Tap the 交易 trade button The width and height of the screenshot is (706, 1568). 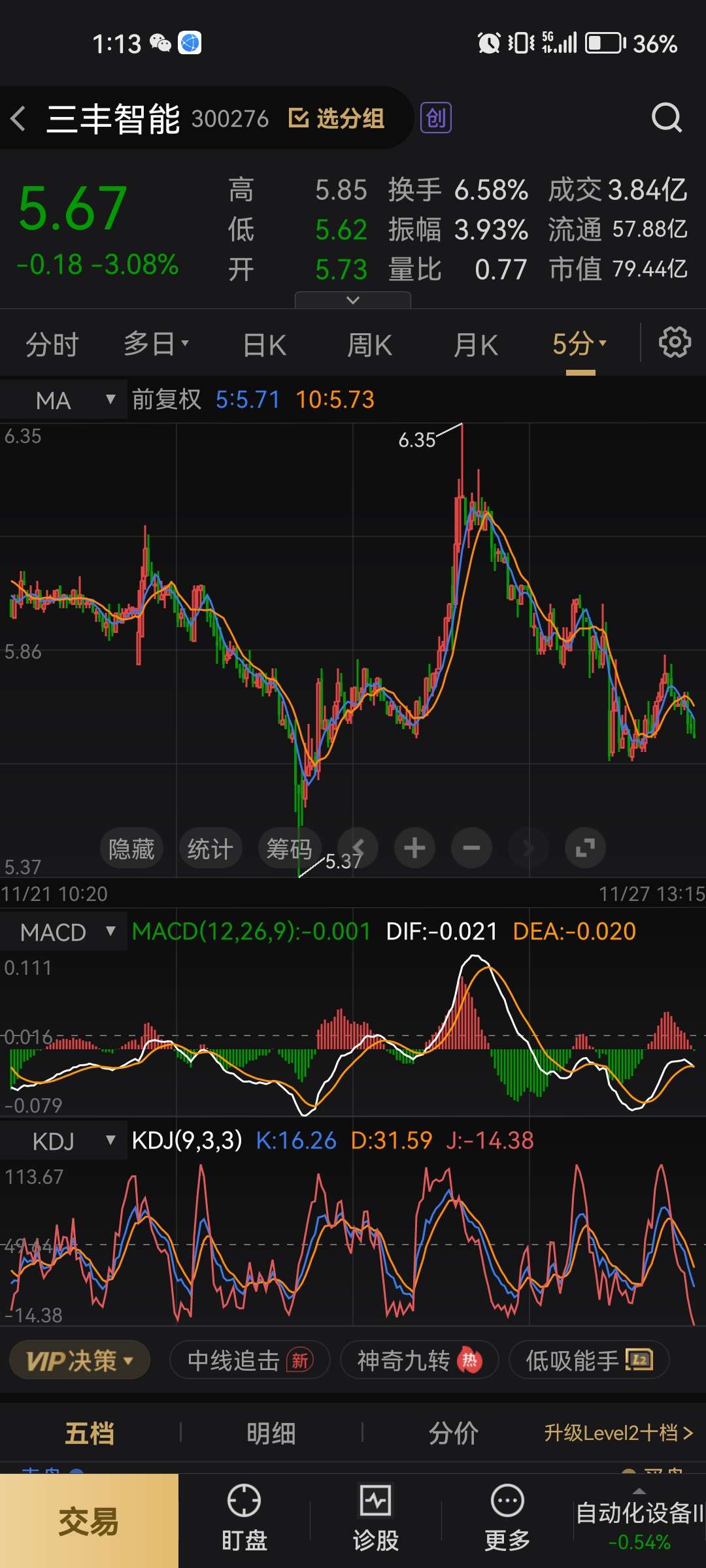pos(89,1521)
